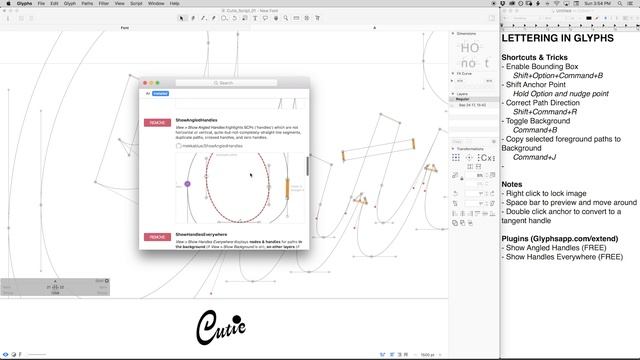Click the lock proportions padlock icon

pos(462,178)
